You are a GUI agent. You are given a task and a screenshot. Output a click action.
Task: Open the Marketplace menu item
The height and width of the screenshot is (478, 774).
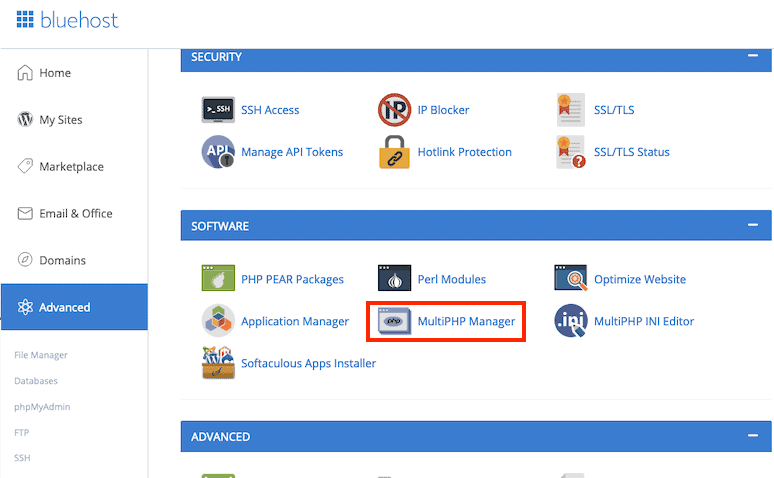pyautogui.click(x=74, y=166)
